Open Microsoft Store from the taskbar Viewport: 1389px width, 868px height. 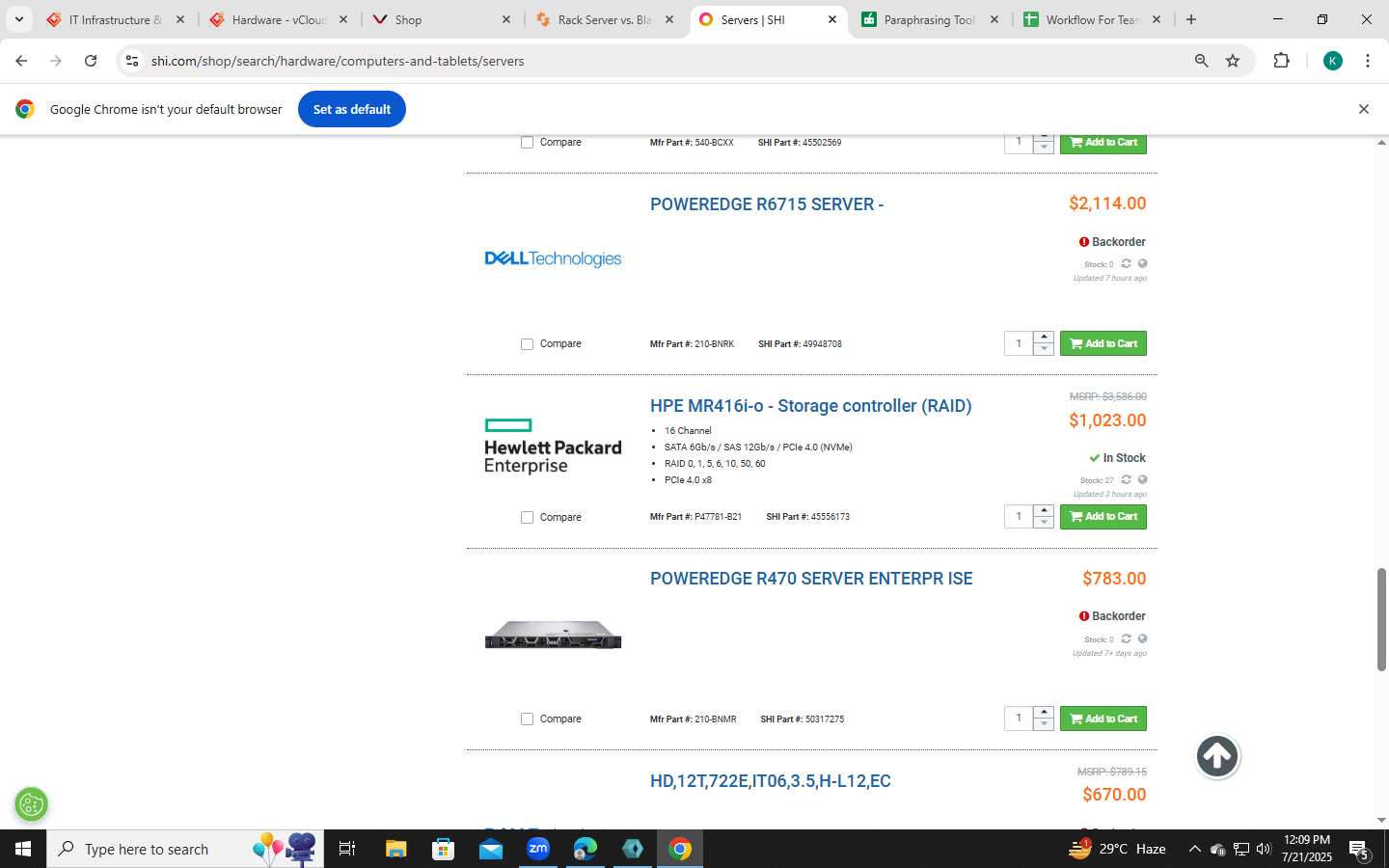pyautogui.click(x=444, y=849)
